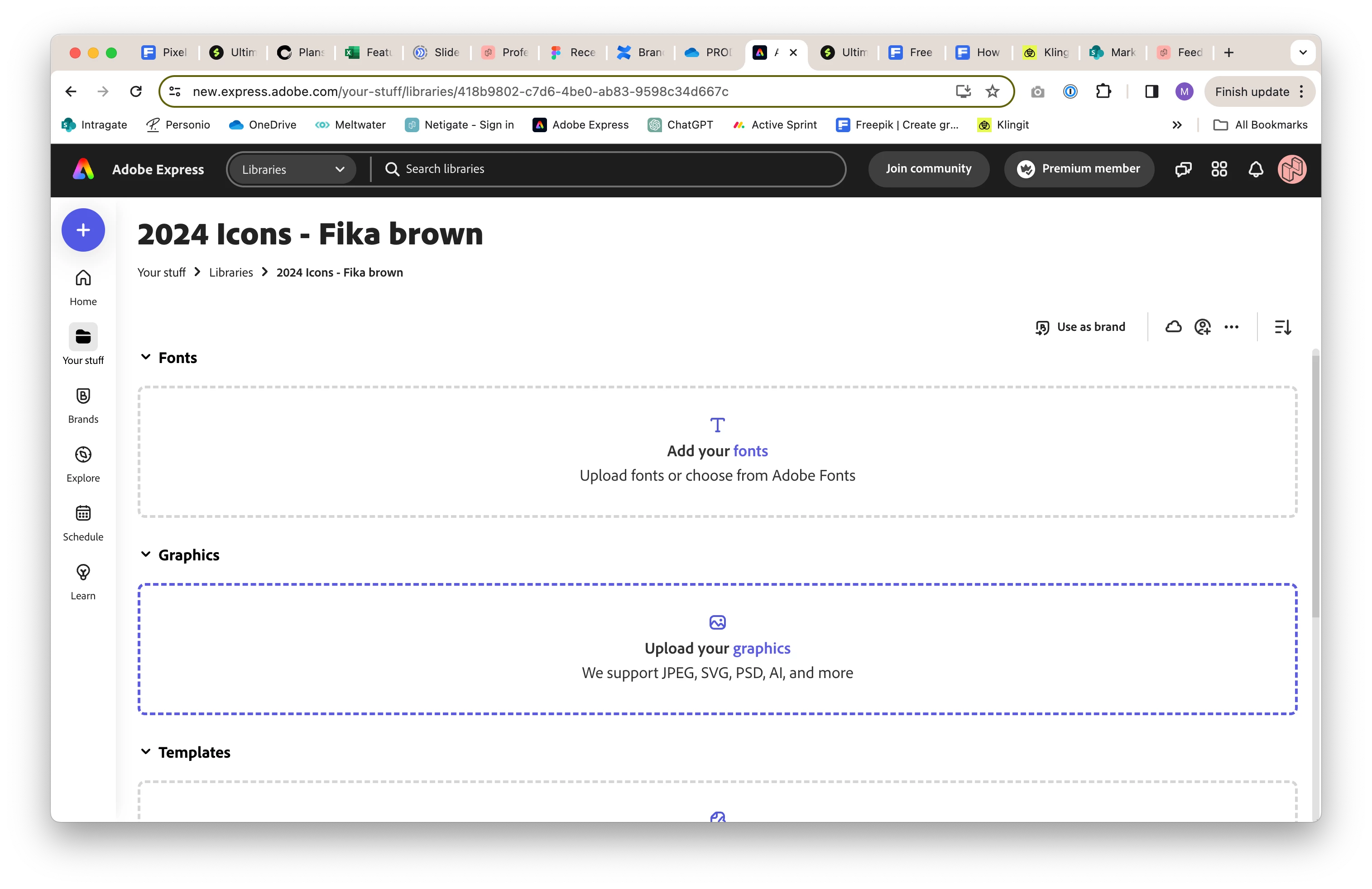Click Join community button
This screenshot has height=889, width=1372.
click(x=928, y=169)
